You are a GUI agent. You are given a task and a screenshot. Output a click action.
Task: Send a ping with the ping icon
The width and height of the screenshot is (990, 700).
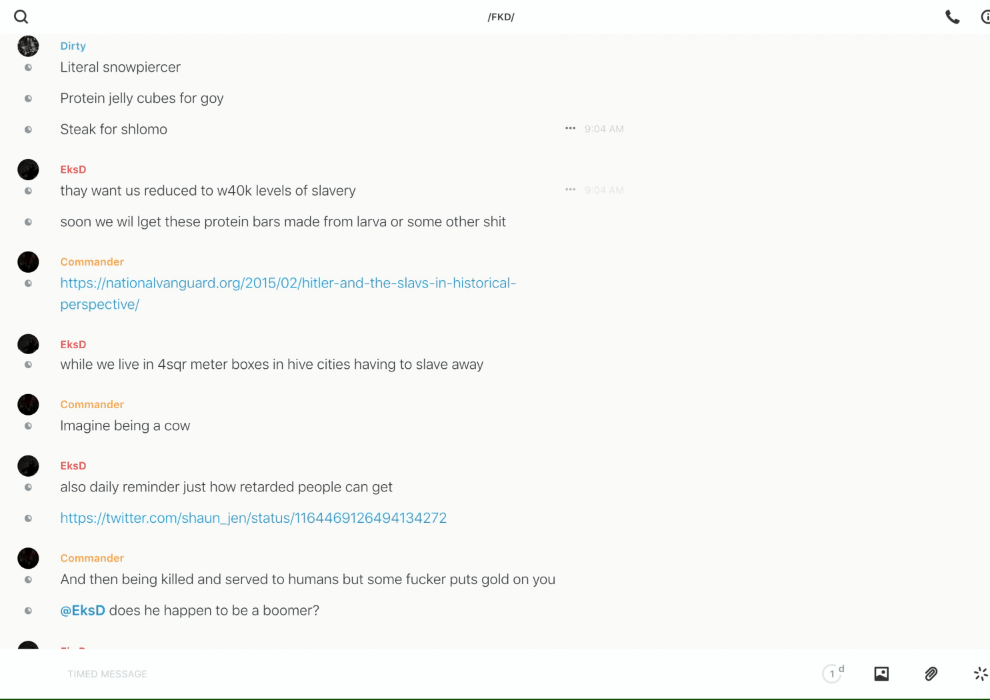(x=980, y=674)
